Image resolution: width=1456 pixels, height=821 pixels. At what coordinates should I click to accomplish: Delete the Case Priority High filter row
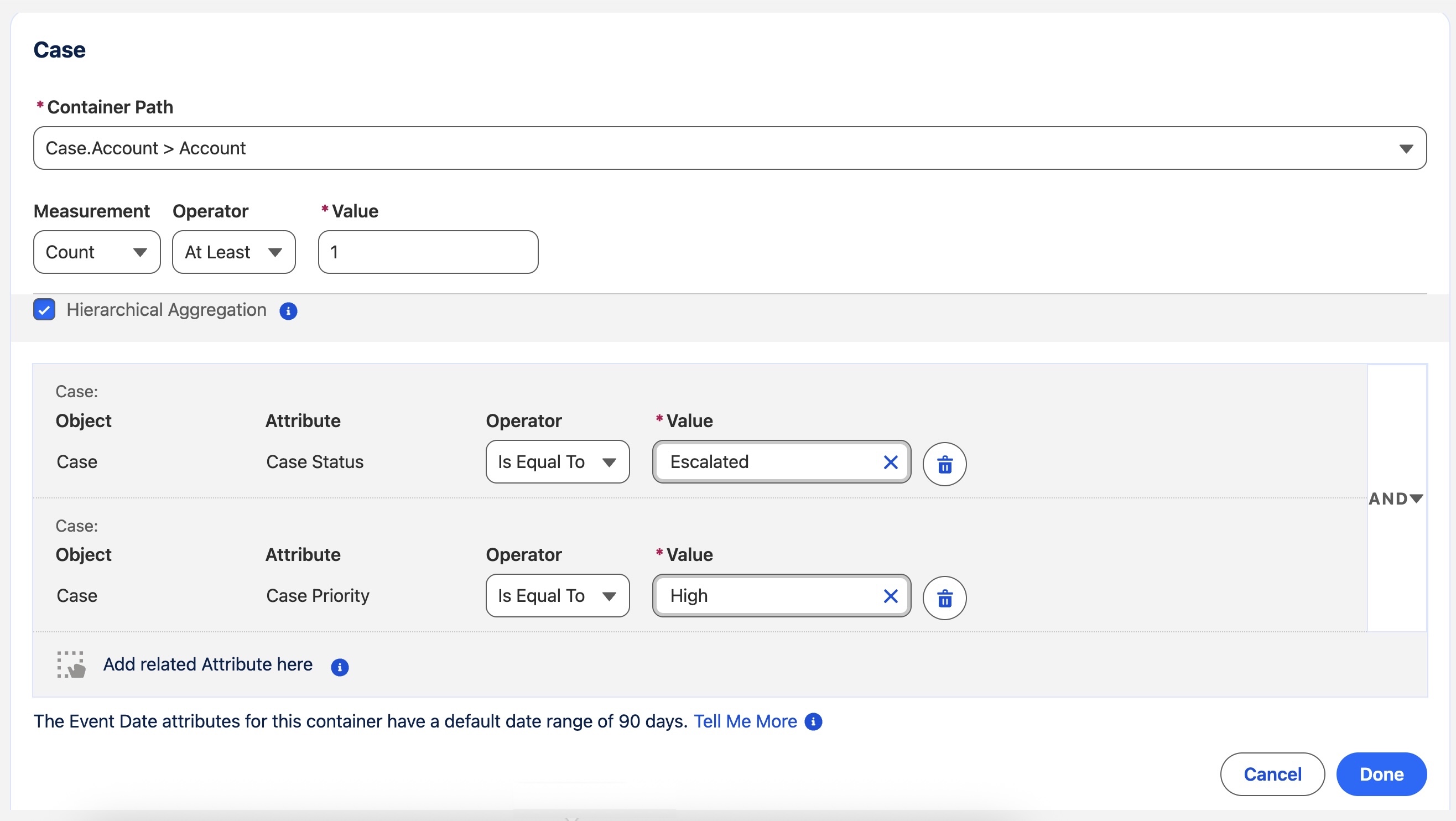click(944, 597)
